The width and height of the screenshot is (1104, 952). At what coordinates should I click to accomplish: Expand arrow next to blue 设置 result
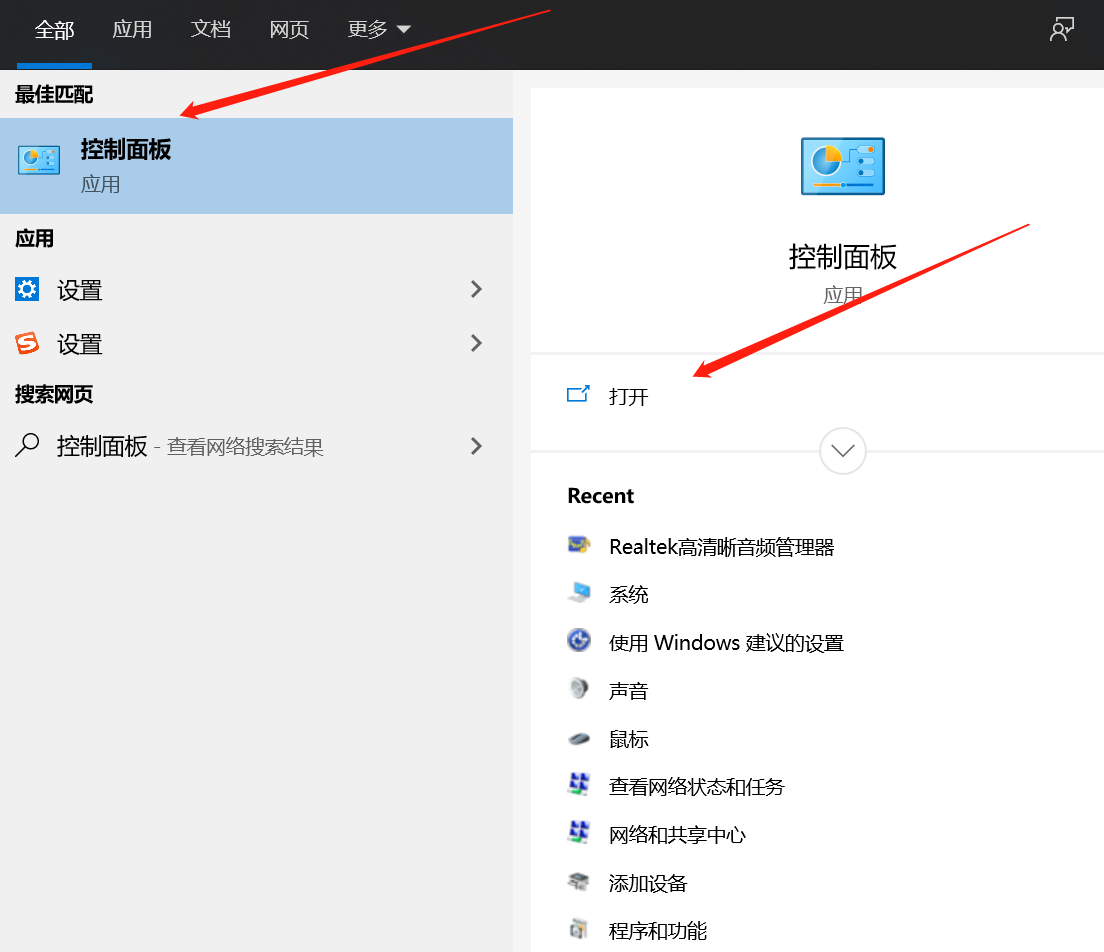476,290
